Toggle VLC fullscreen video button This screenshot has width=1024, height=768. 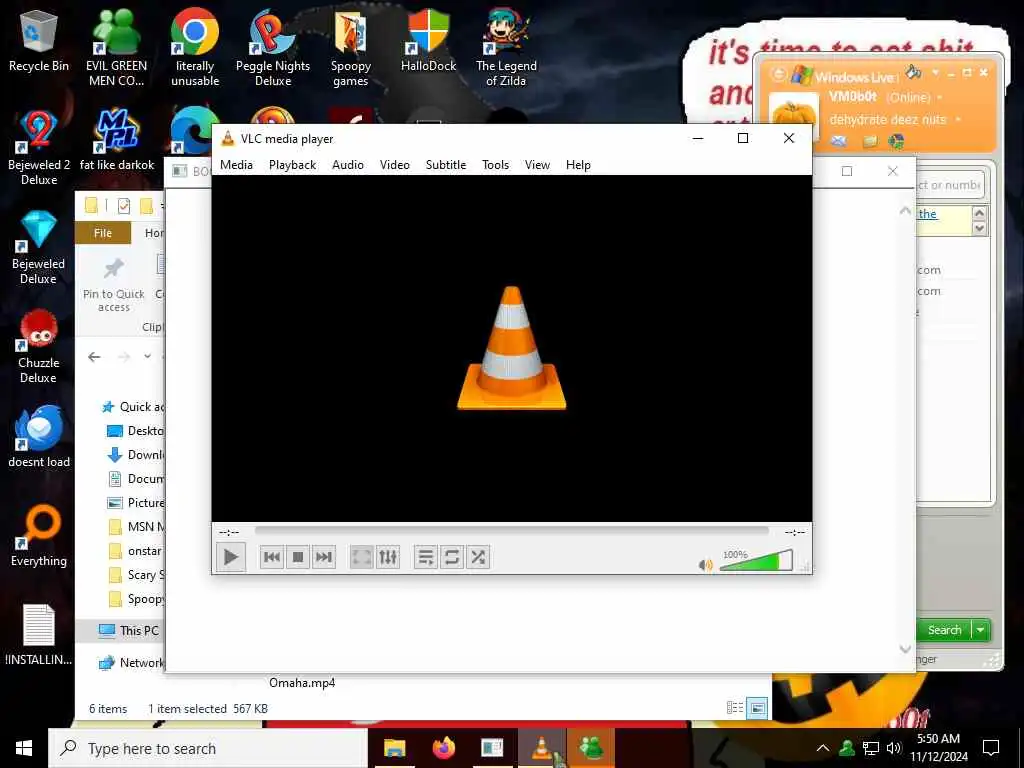(362, 557)
